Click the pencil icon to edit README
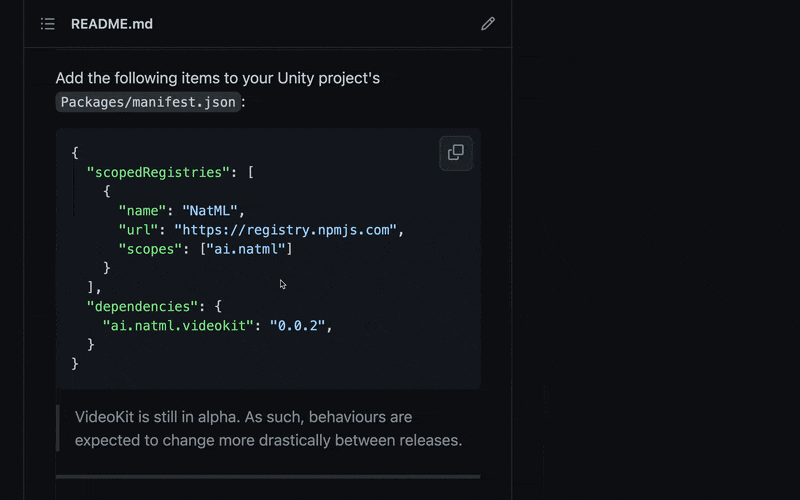The width and height of the screenshot is (800, 500). 488,24
